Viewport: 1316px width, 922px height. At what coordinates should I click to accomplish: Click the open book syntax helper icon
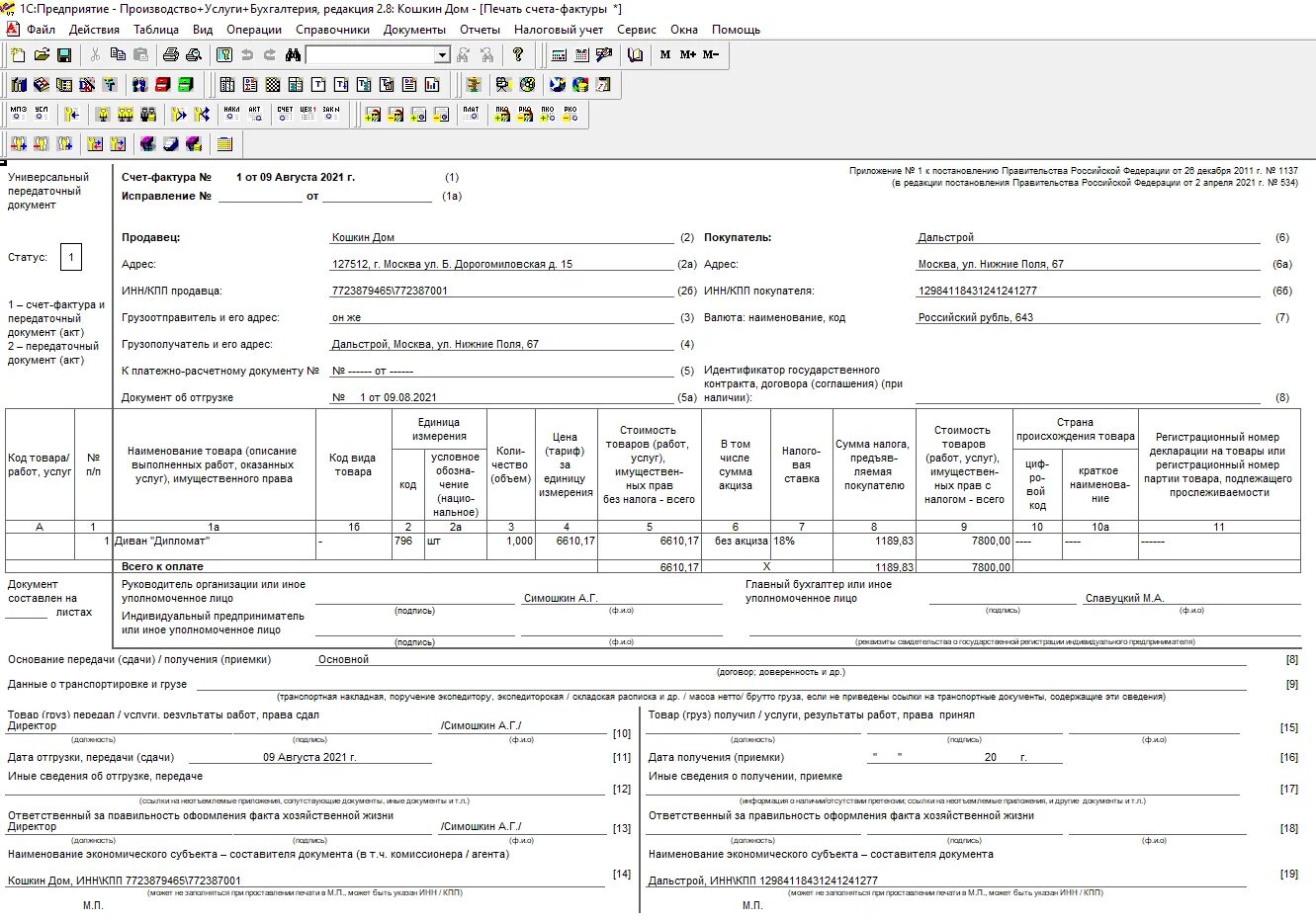coord(635,55)
